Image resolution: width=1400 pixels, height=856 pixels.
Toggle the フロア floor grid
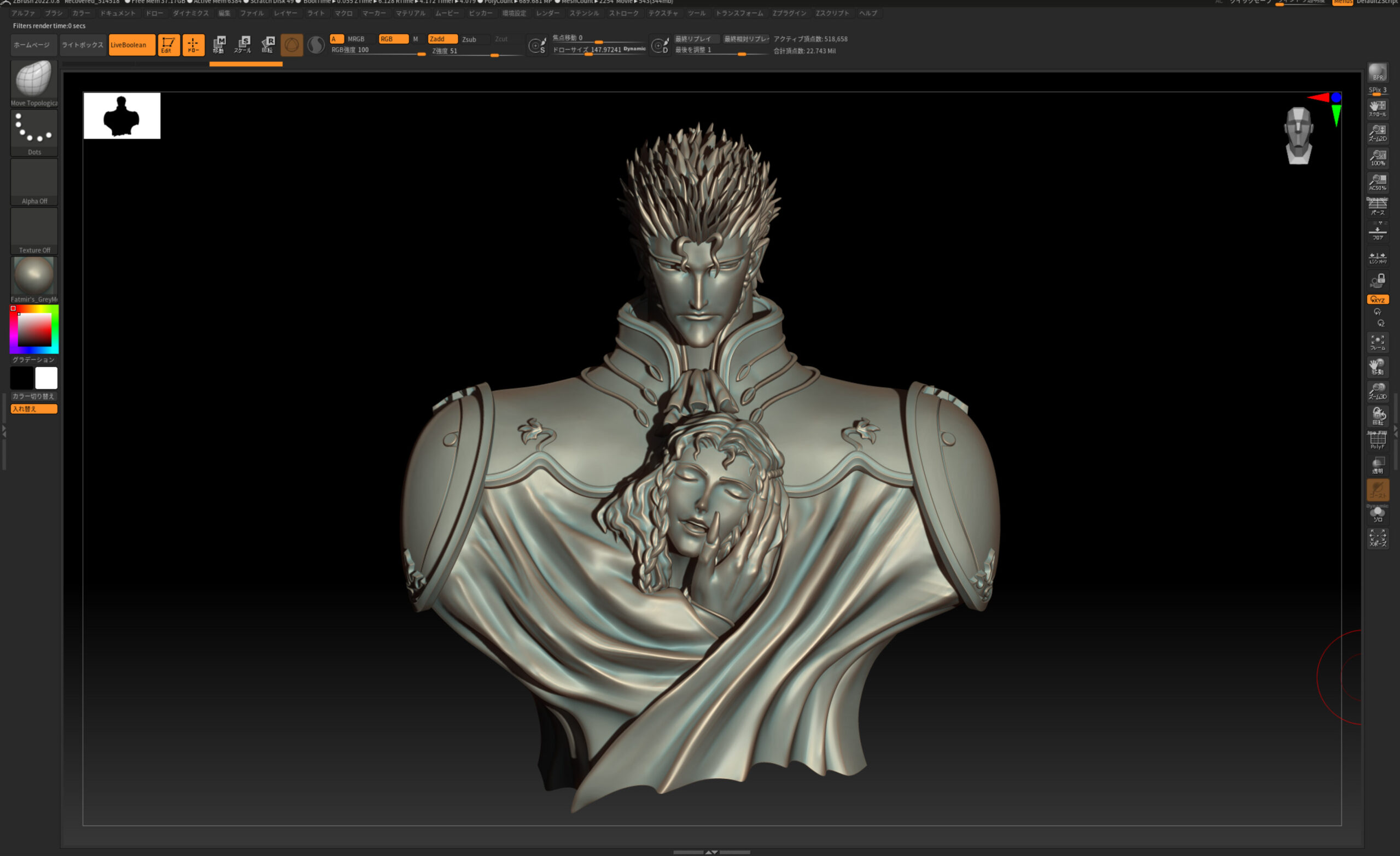click(x=1378, y=231)
